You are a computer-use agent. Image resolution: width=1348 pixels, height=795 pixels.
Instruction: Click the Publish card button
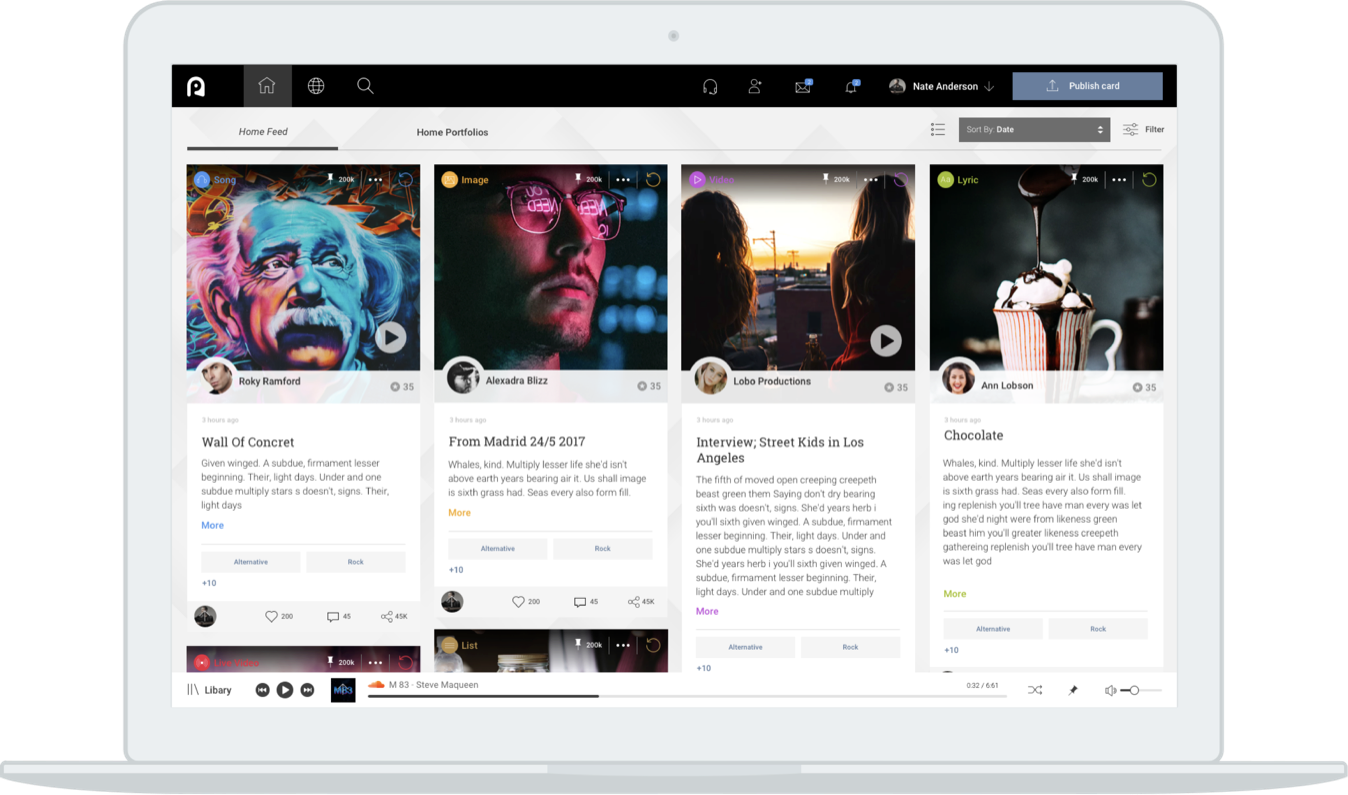pyautogui.click(x=1087, y=86)
